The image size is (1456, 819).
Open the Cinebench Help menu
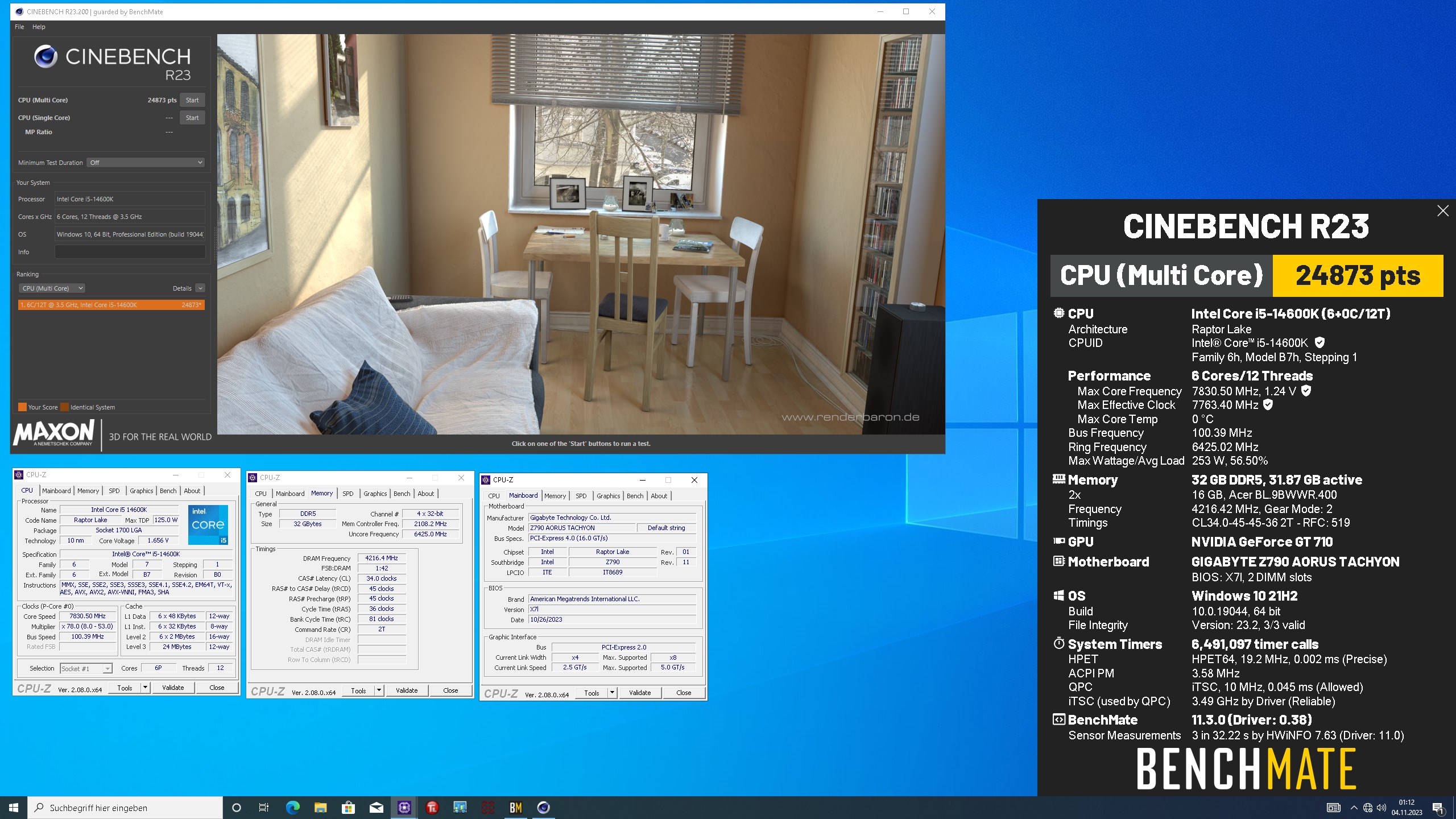coord(39,27)
